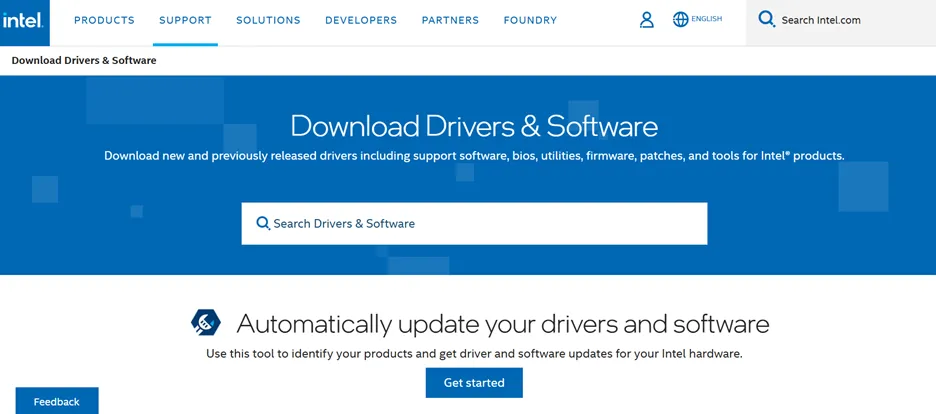Click the 'Use this tool to identify' description

coord(474,354)
